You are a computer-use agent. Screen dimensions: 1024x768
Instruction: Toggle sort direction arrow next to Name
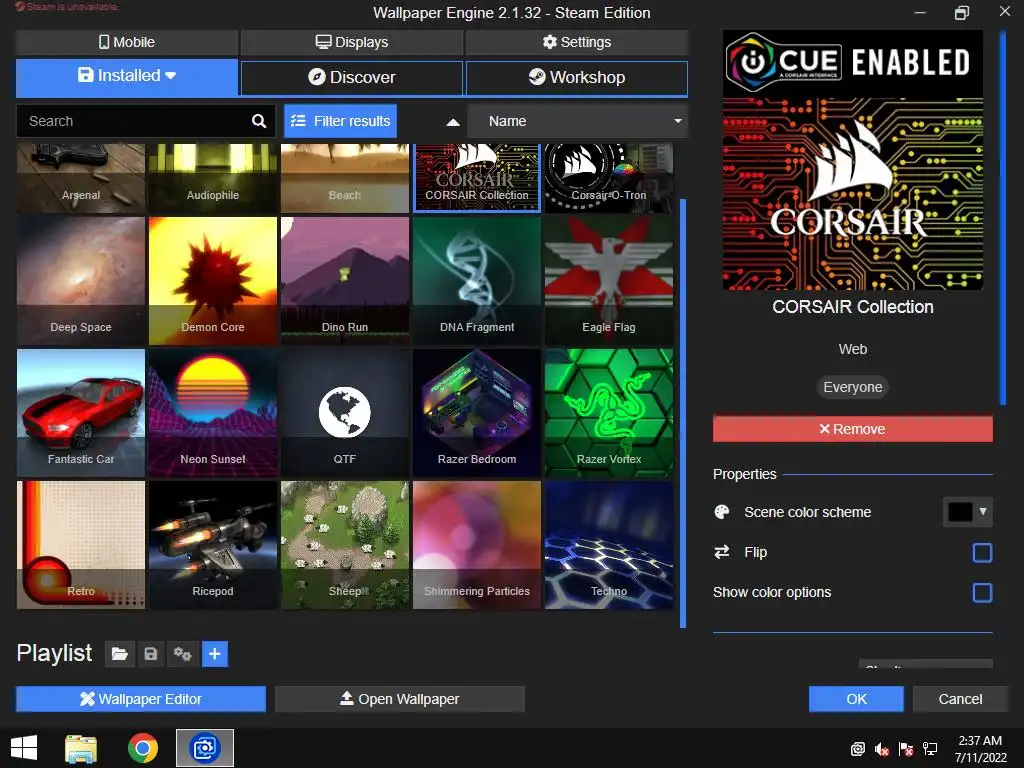coord(453,121)
